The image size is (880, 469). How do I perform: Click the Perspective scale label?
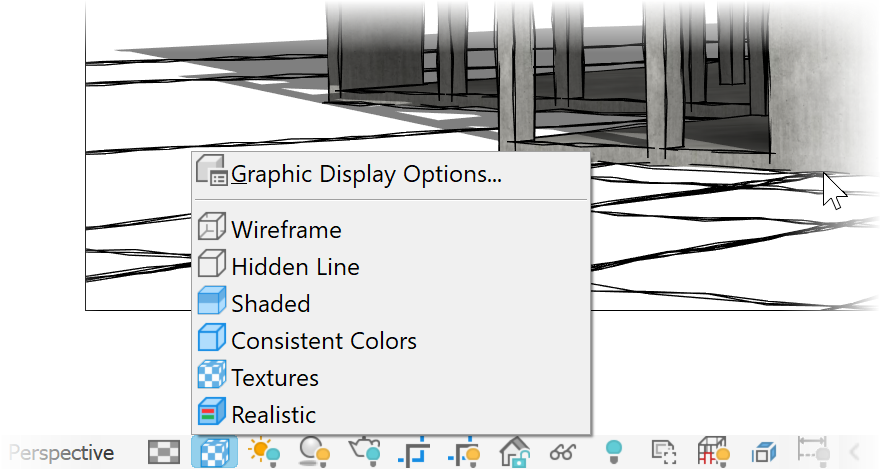(62, 453)
